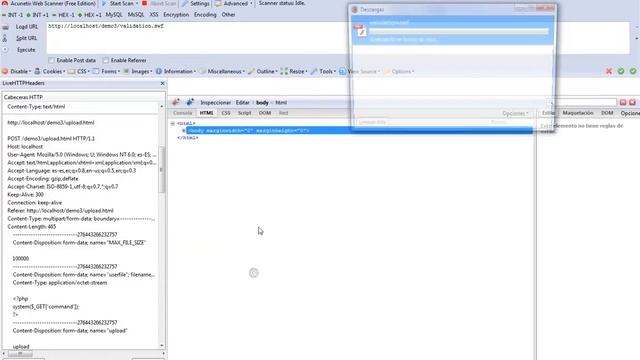The height and width of the screenshot is (360, 640).
Task: Open the Encryption HackBar menu
Action: pyautogui.click(x=176, y=15)
